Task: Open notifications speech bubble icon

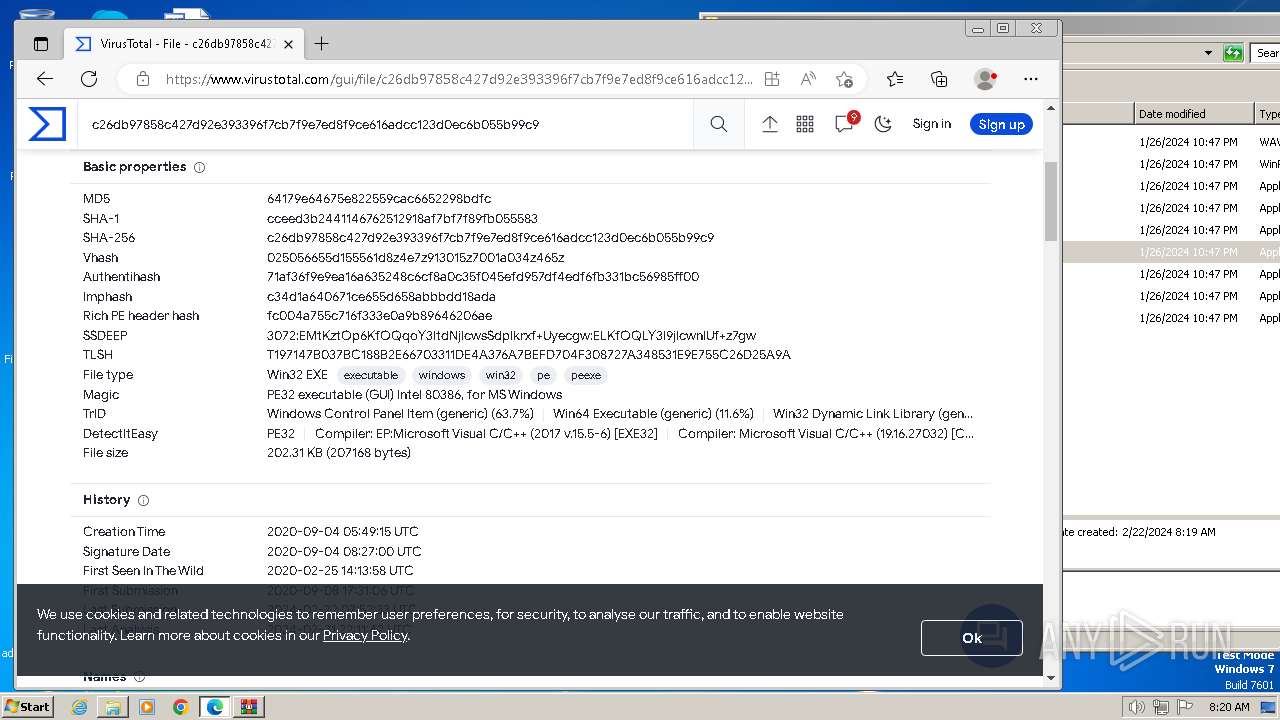Action: coord(845,123)
